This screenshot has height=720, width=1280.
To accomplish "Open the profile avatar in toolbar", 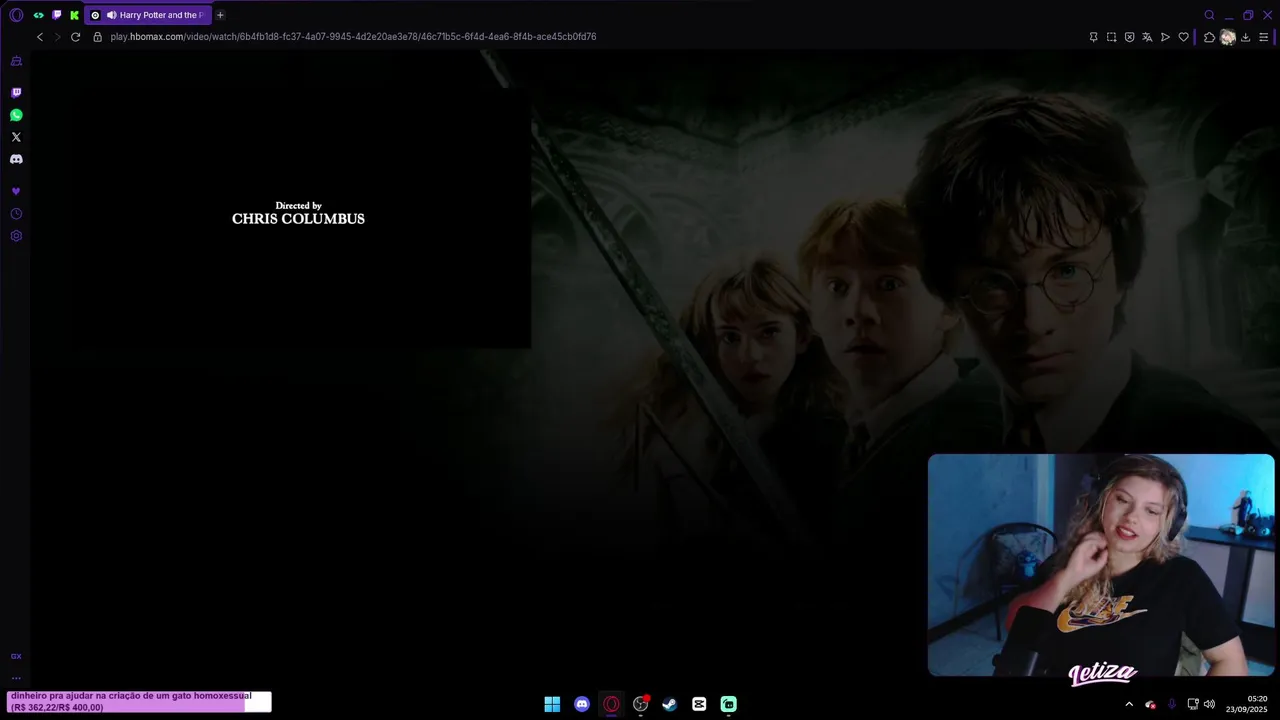I will [x=1228, y=37].
